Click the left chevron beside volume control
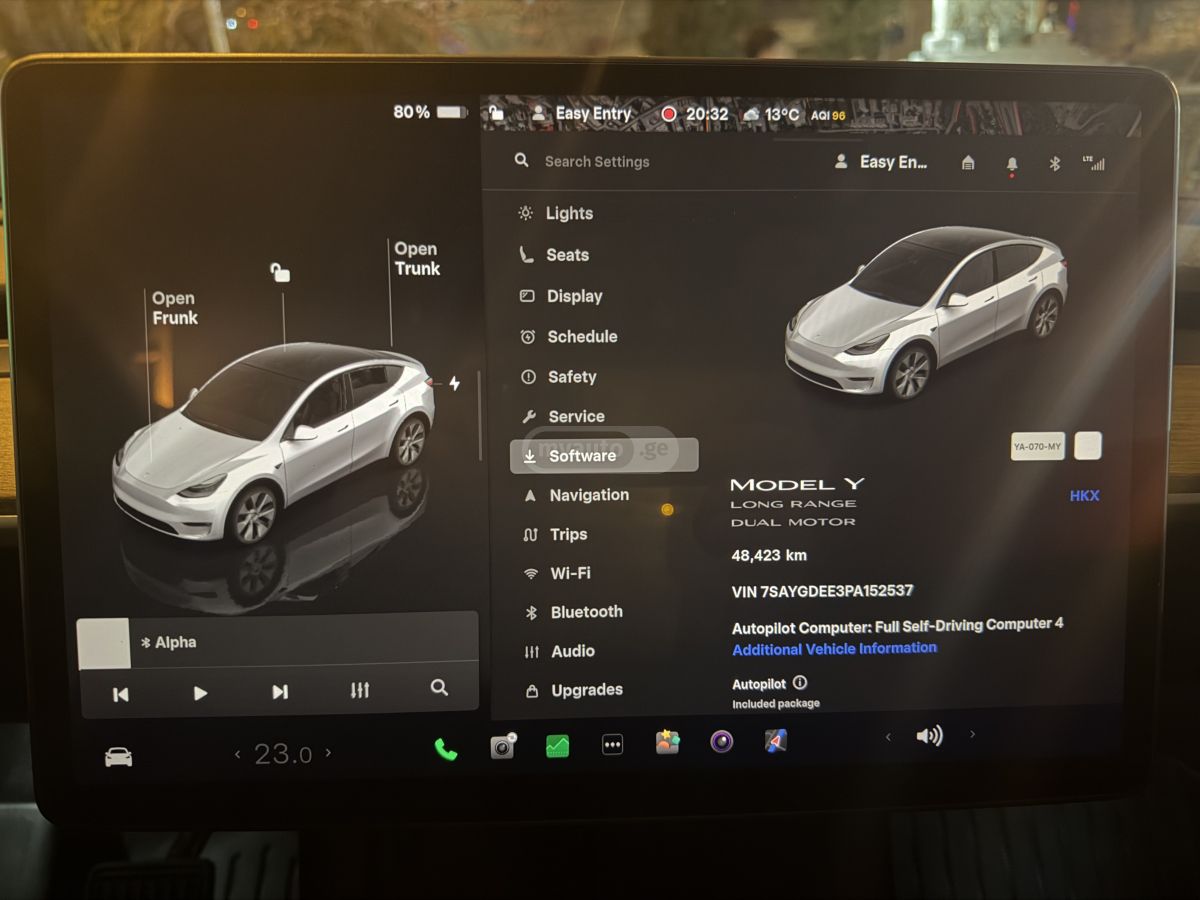 pyautogui.click(x=888, y=736)
